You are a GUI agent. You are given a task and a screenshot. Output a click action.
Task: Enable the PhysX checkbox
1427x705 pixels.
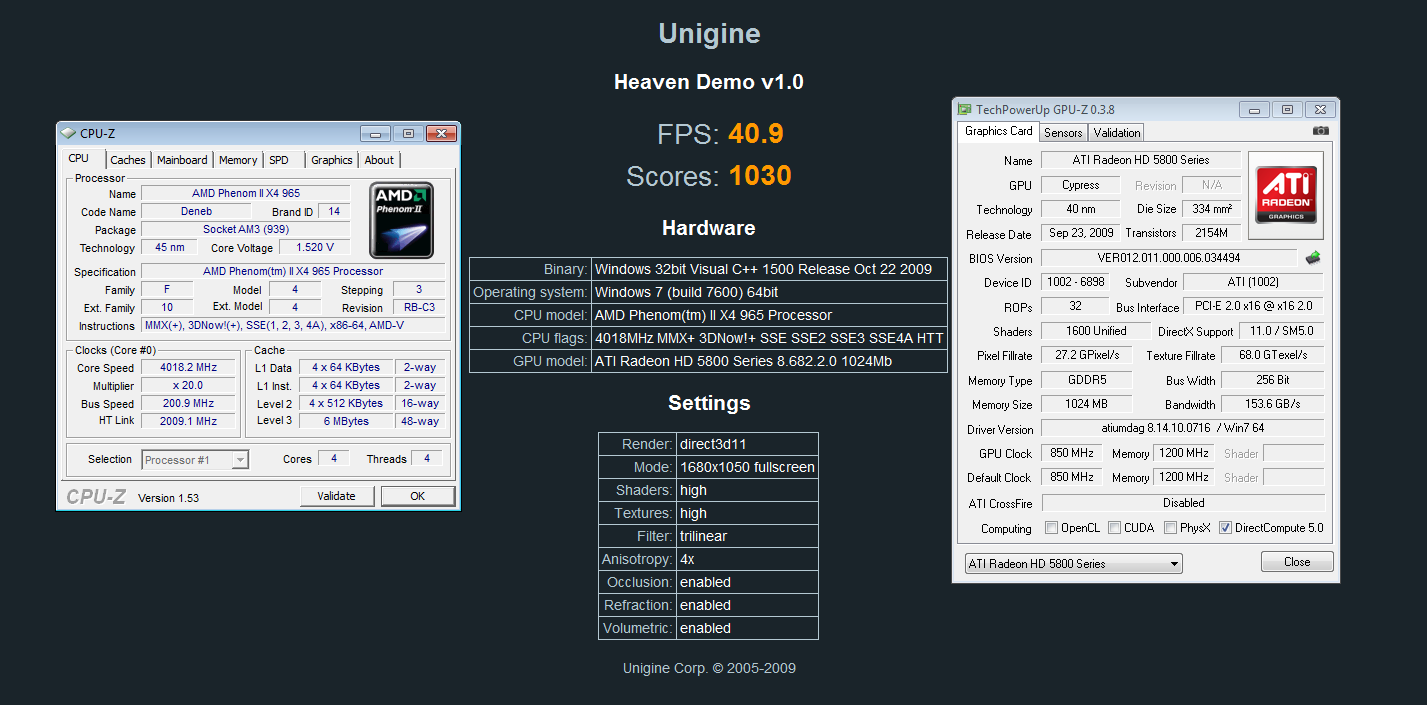[1170, 528]
